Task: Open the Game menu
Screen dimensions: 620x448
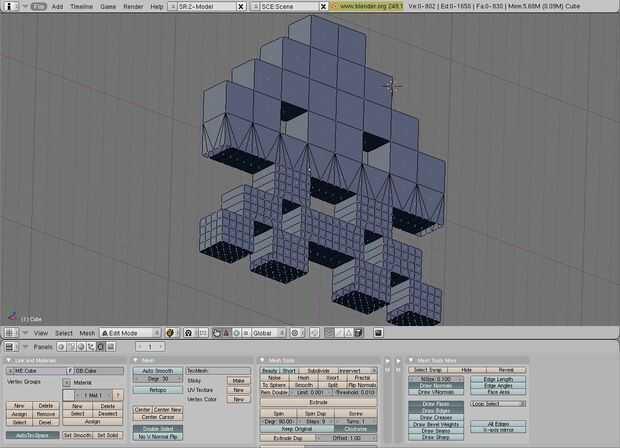Action: (x=108, y=6)
